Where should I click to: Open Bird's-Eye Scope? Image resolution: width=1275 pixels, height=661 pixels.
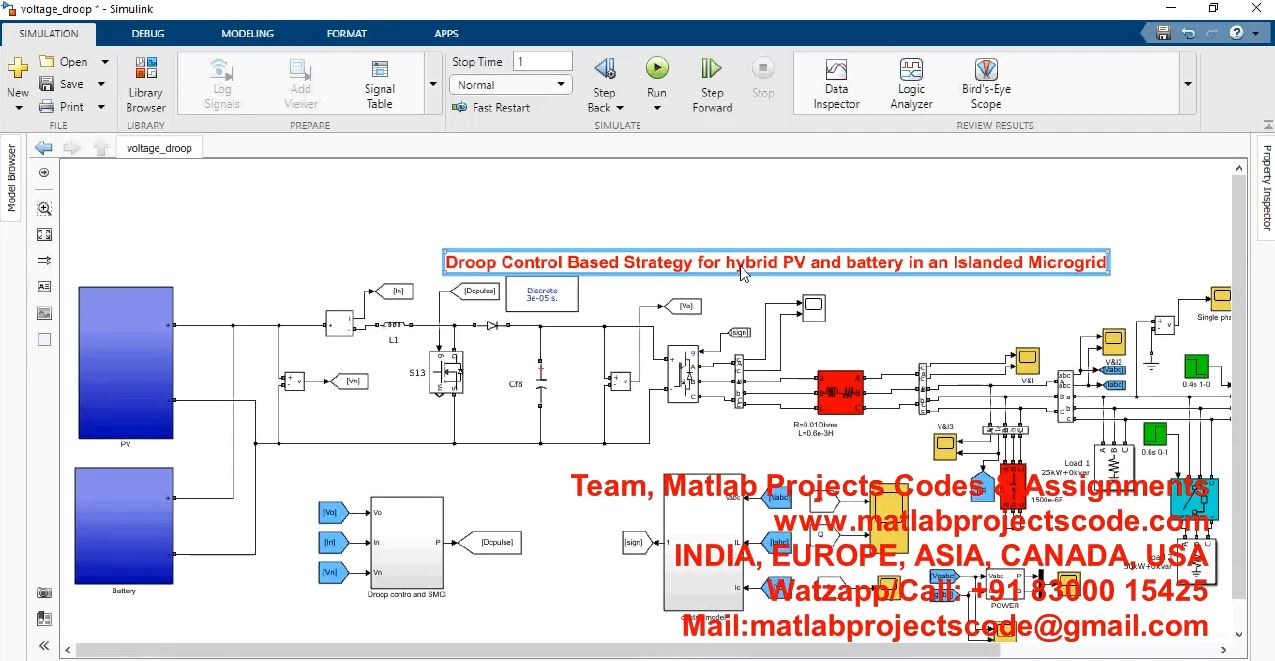(x=986, y=84)
